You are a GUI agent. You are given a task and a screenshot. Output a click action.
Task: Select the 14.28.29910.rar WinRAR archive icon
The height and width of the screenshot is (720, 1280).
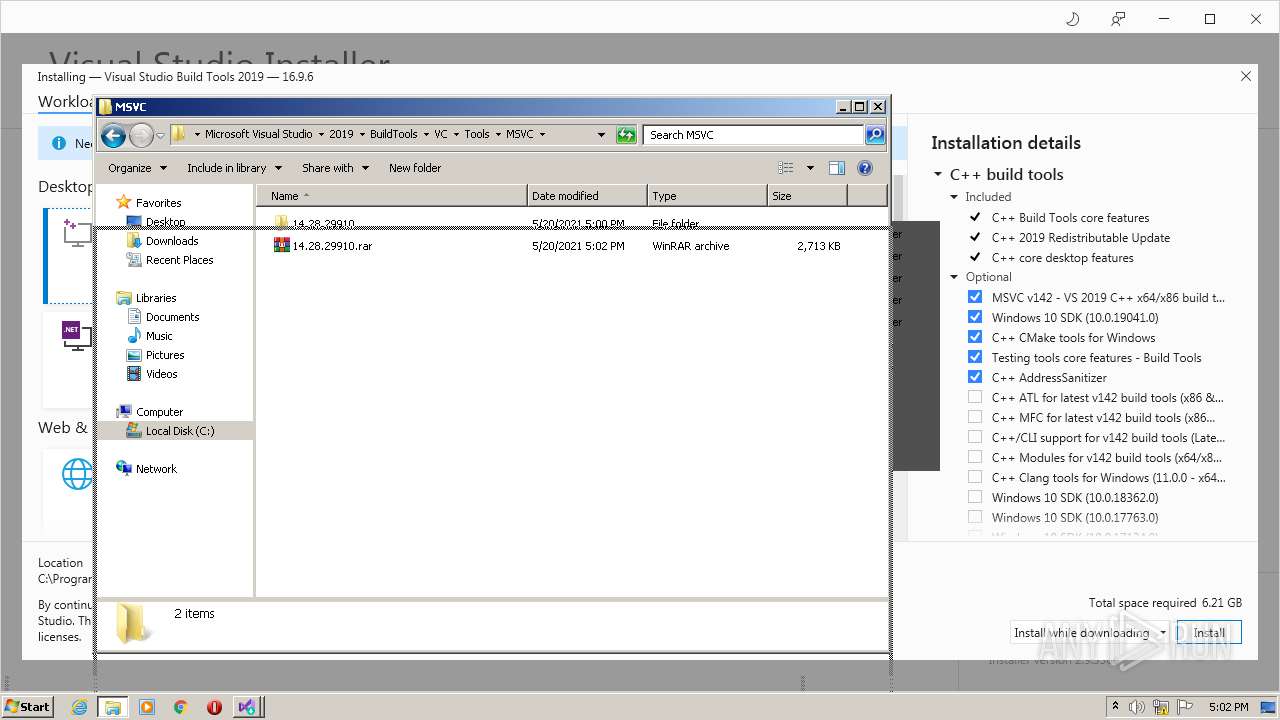(282, 245)
